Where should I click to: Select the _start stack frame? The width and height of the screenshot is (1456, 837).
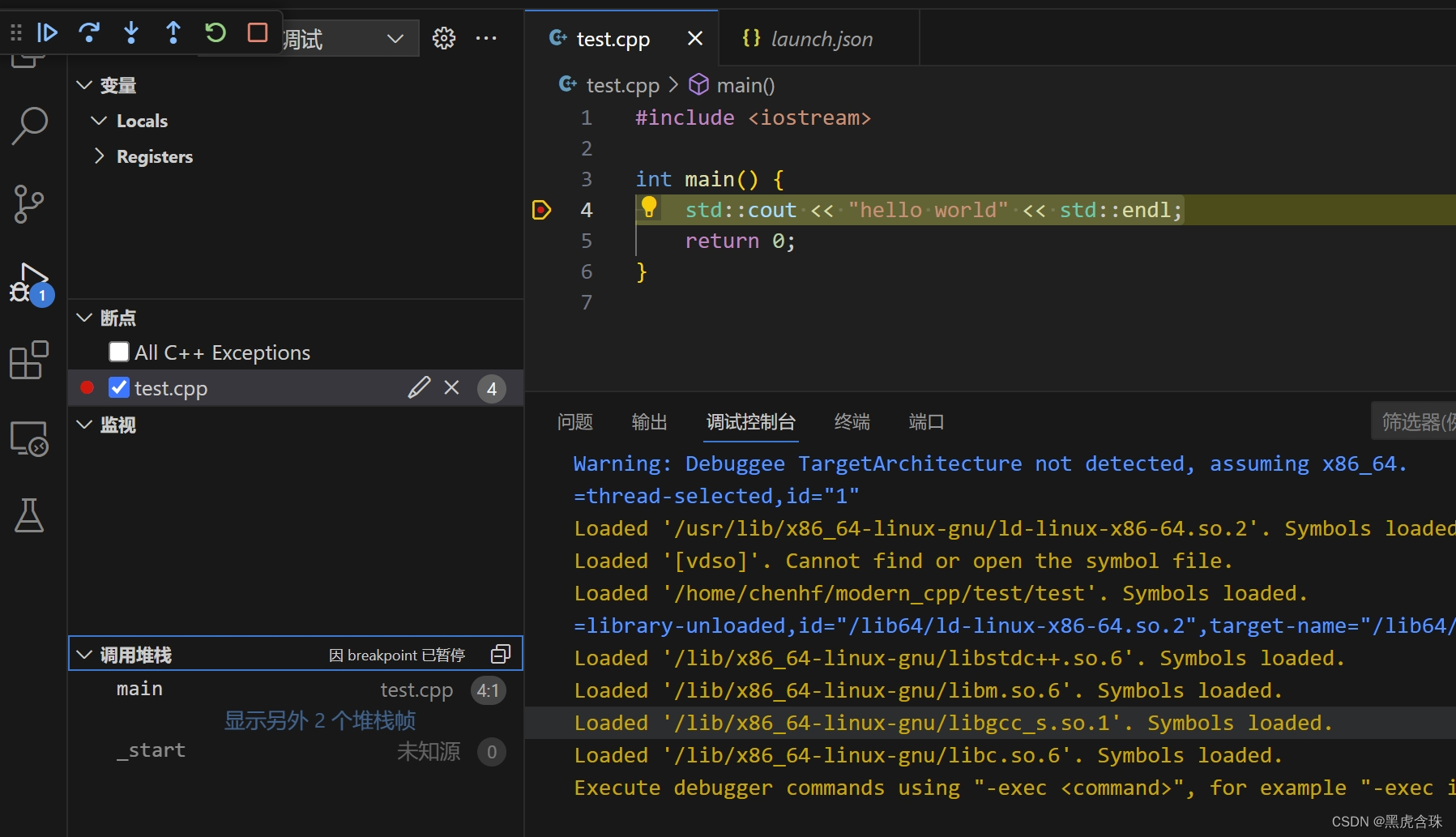tap(296, 751)
